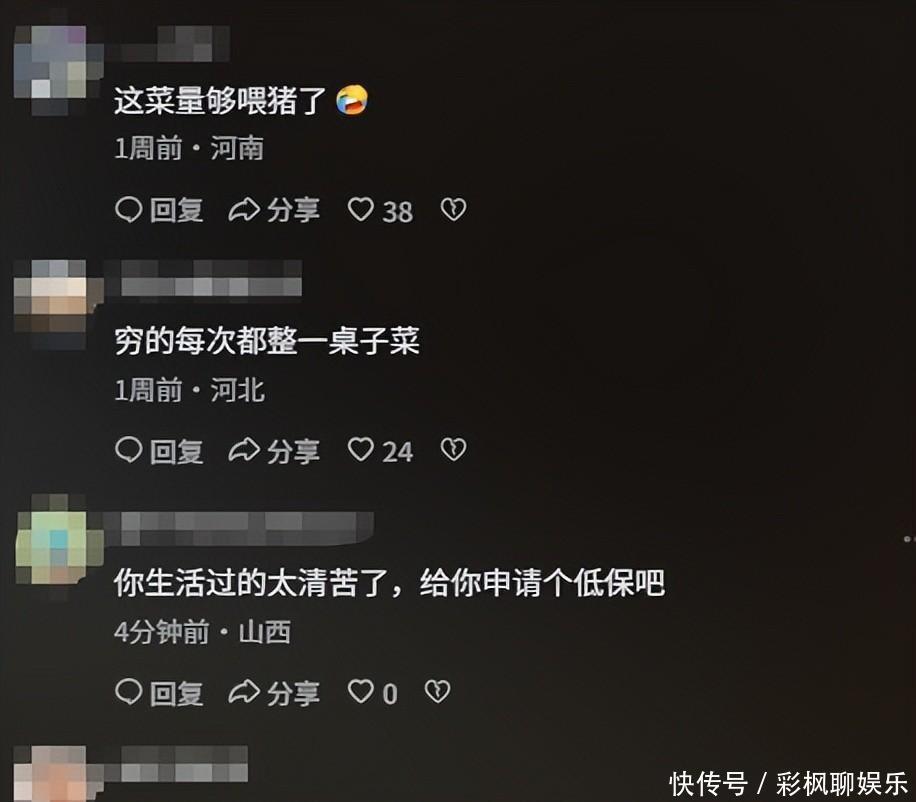Image resolution: width=916 pixels, height=802 pixels.
Task: Click the share arrow on 河南 comment
Action: pos(275,210)
